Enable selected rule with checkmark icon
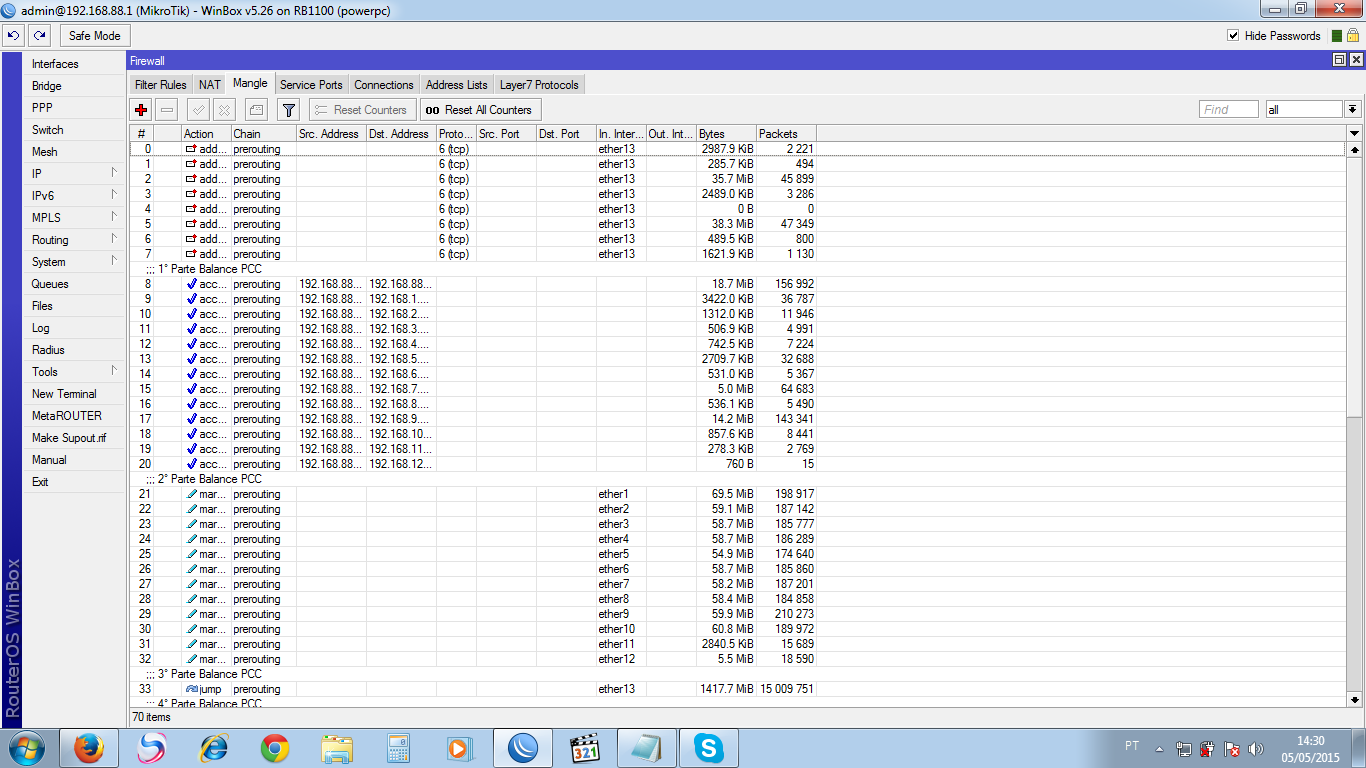Viewport: 1366px width, 768px height. pyautogui.click(x=199, y=110)
